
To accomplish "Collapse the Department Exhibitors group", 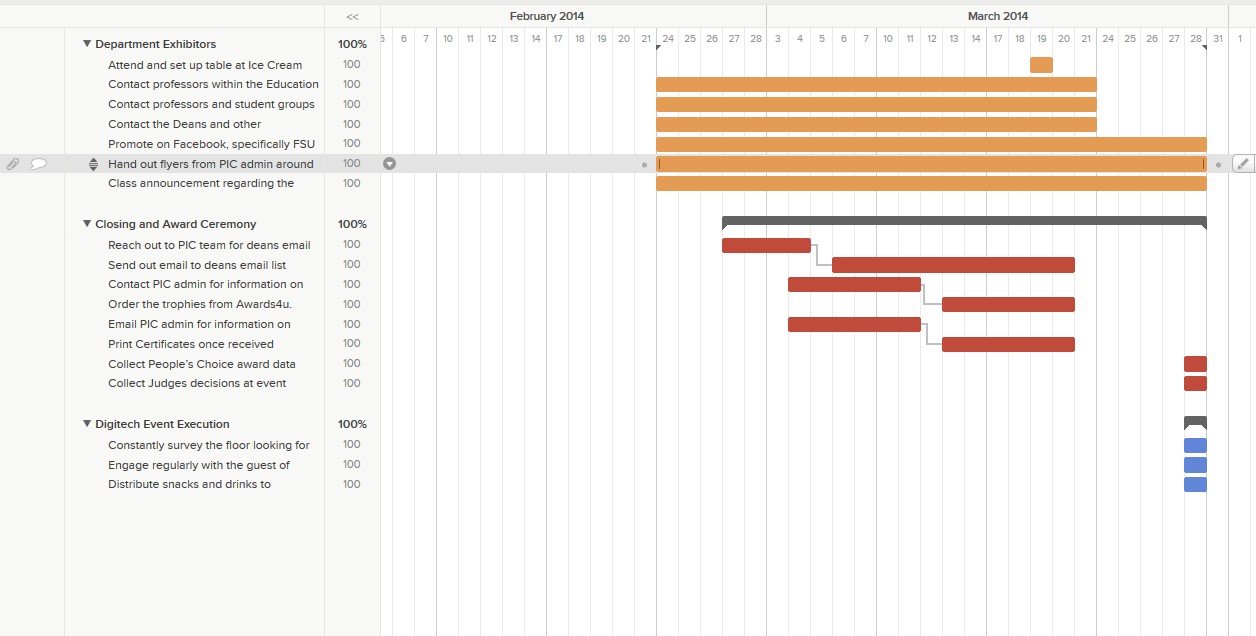I will coord(87,44).
